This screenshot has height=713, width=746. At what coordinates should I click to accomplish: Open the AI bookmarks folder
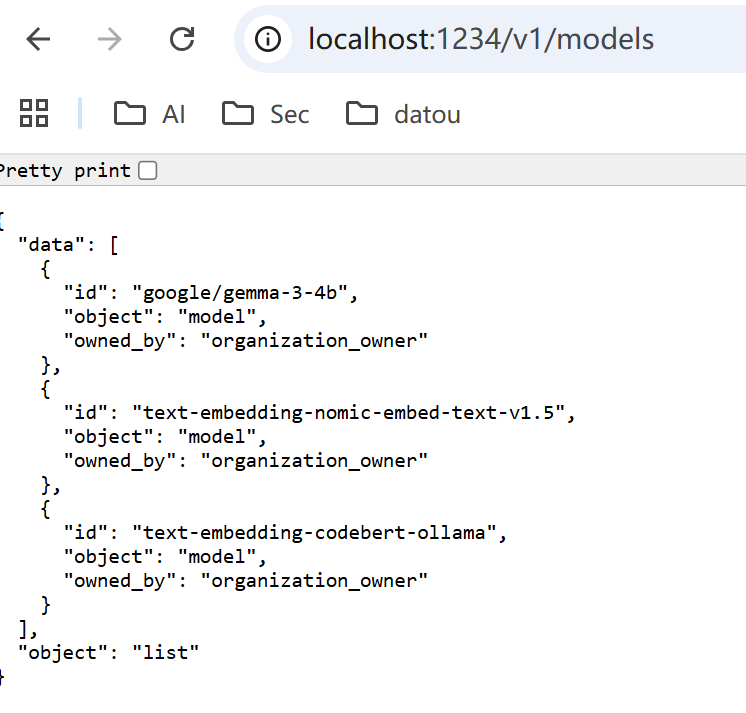[149, 114]
